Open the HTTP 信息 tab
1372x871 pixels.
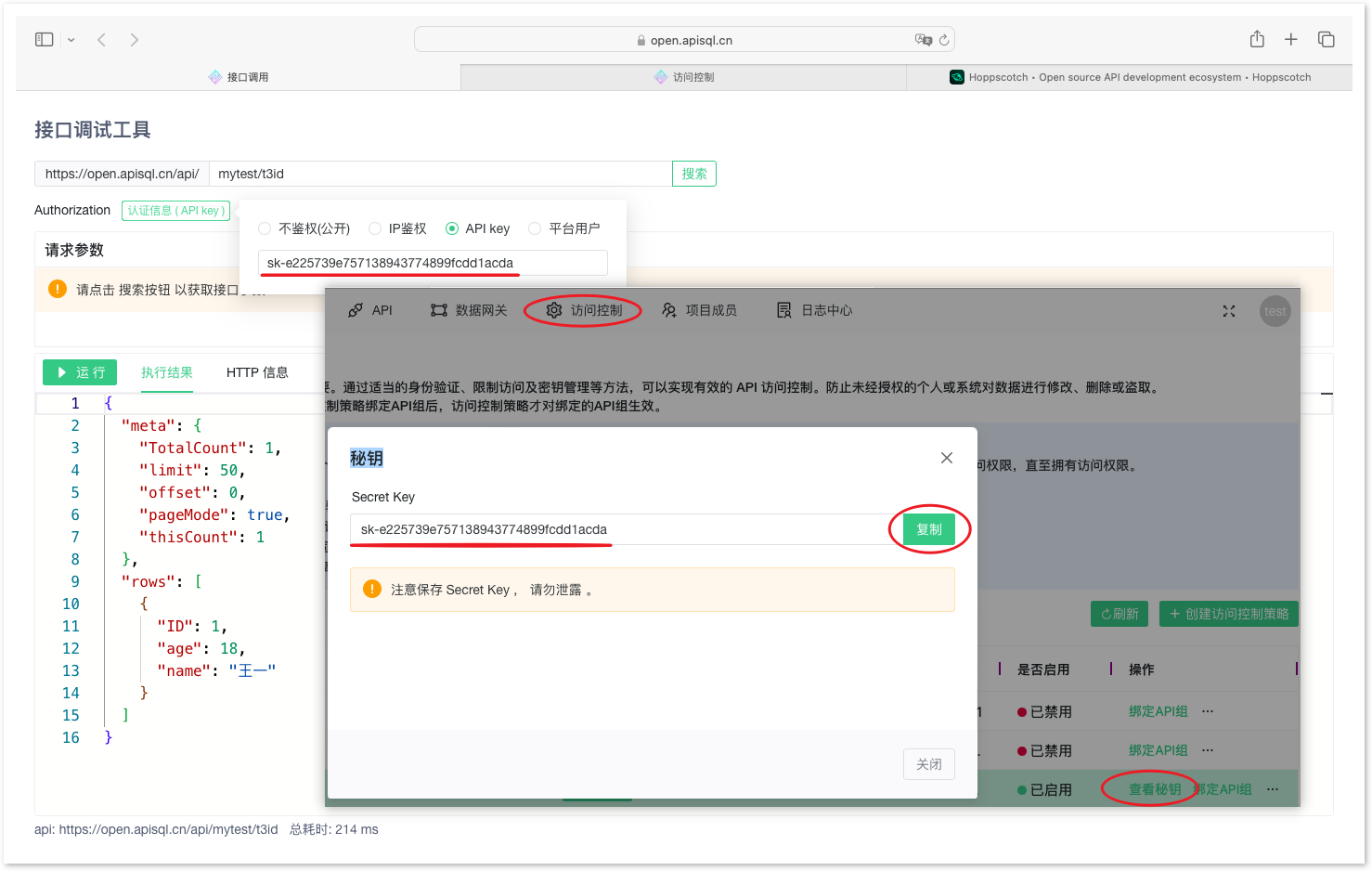[x=257, y=372]
